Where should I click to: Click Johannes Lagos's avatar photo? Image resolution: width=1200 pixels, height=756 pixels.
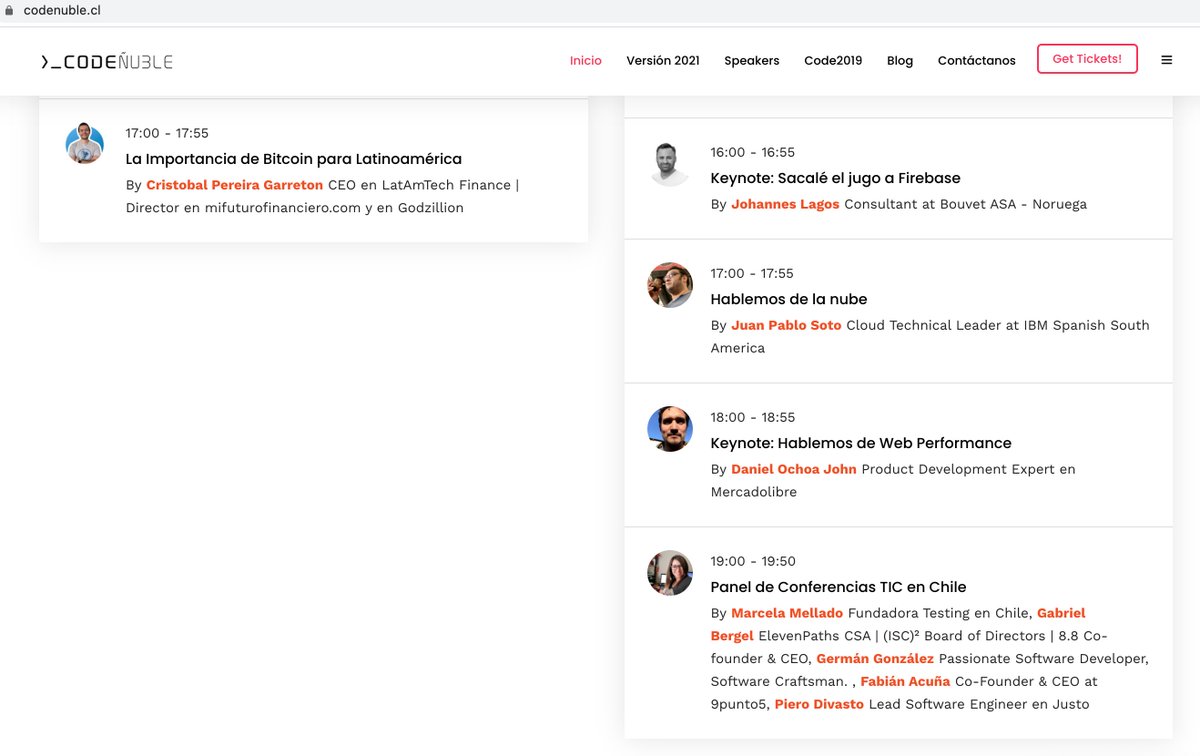coord(669,164)
